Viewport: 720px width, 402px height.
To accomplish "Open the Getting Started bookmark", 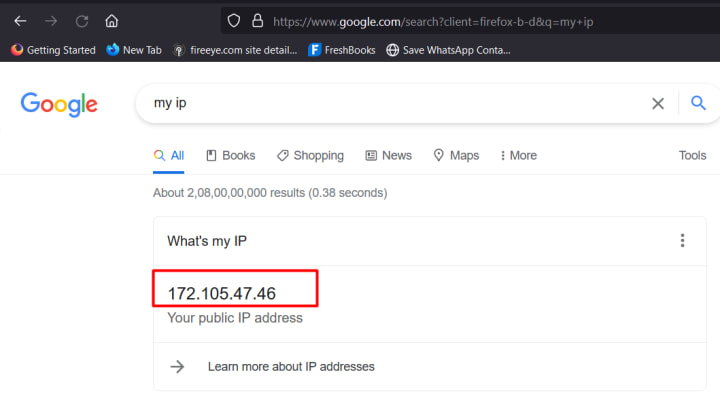I will click(x=53, y=50).
